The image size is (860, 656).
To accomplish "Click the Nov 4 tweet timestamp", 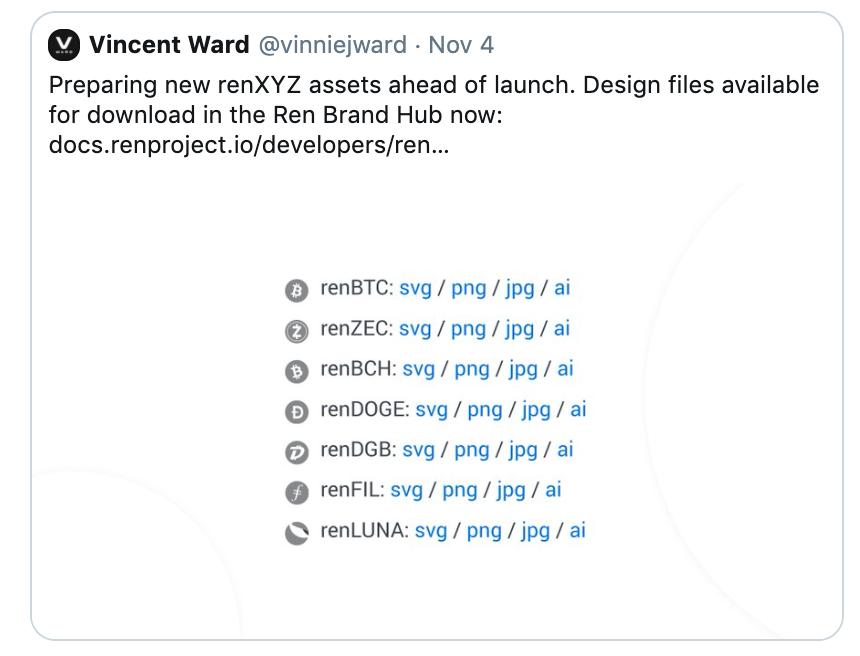I will [461, 45].
